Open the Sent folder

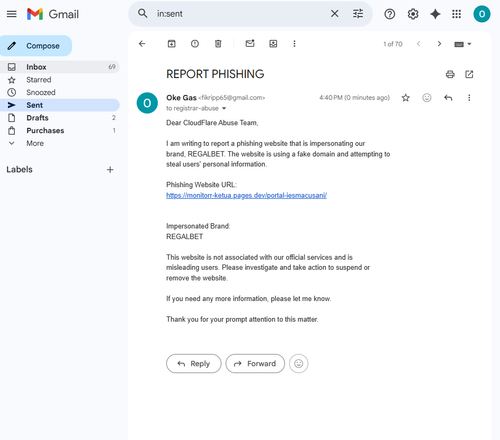[x=59, y=105]
